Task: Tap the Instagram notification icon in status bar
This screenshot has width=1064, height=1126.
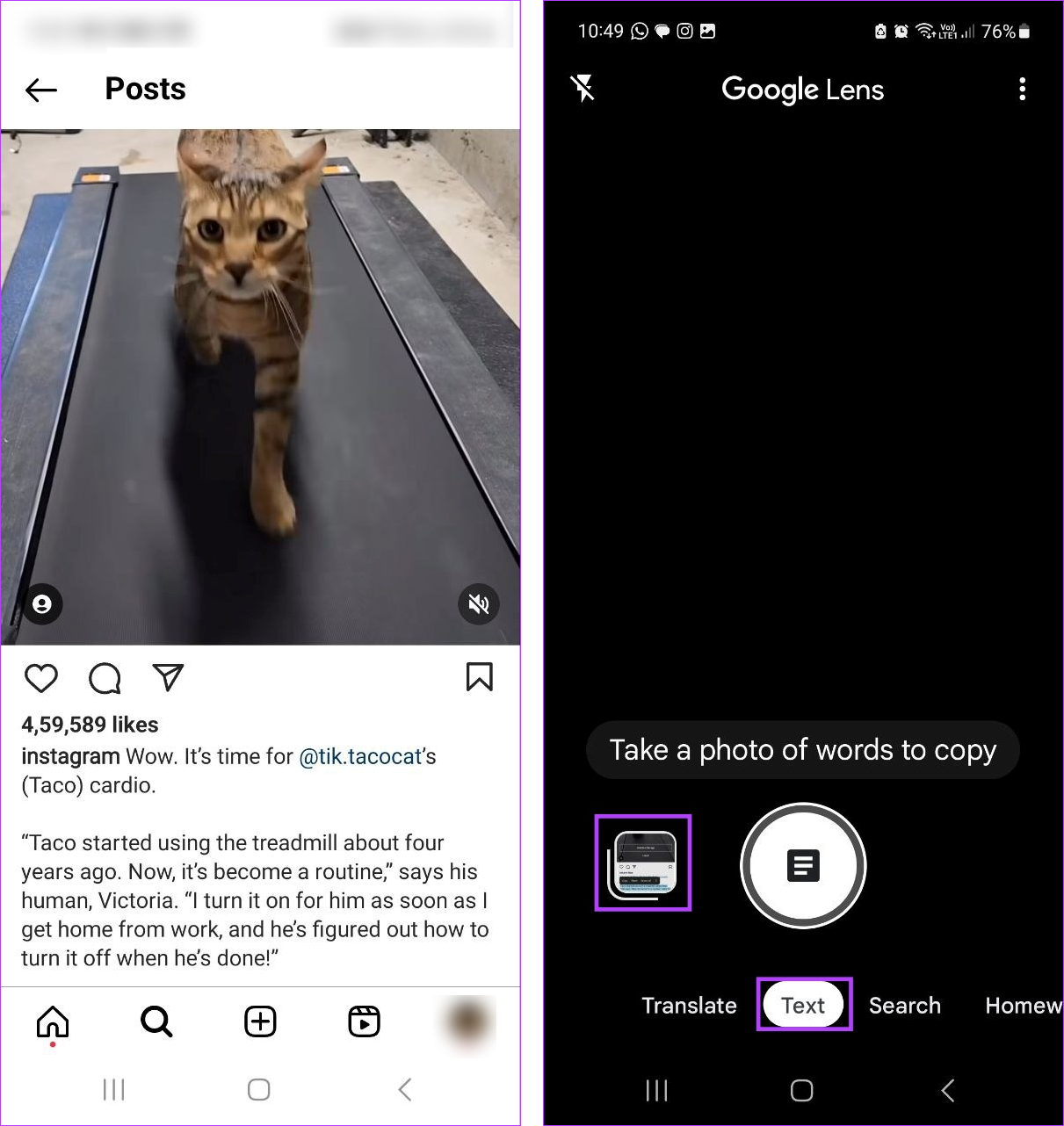Action: click(684, 31)
